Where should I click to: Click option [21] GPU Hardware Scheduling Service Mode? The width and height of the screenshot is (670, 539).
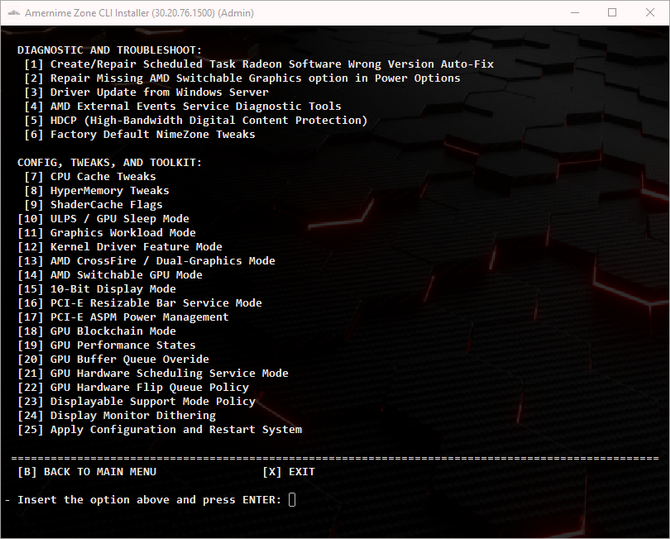point(153,374)
